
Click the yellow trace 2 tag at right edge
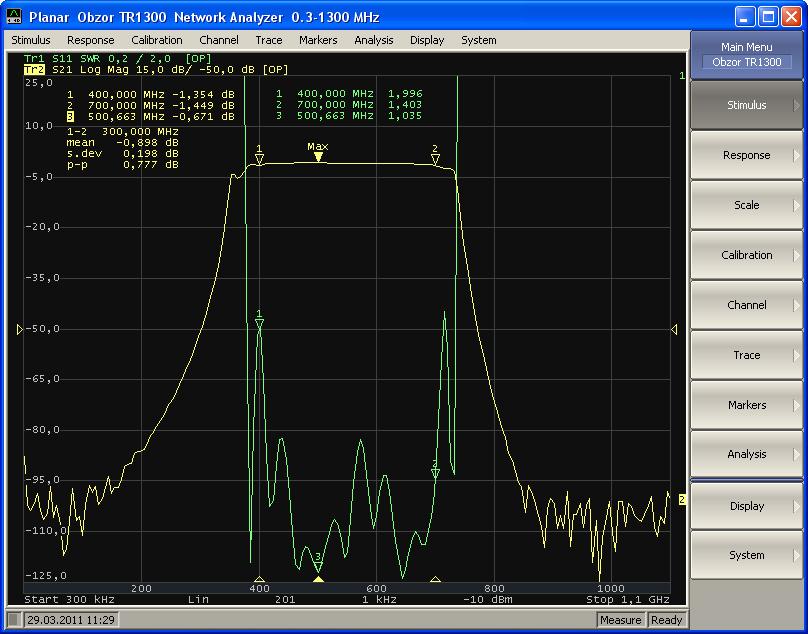(682, 499)
